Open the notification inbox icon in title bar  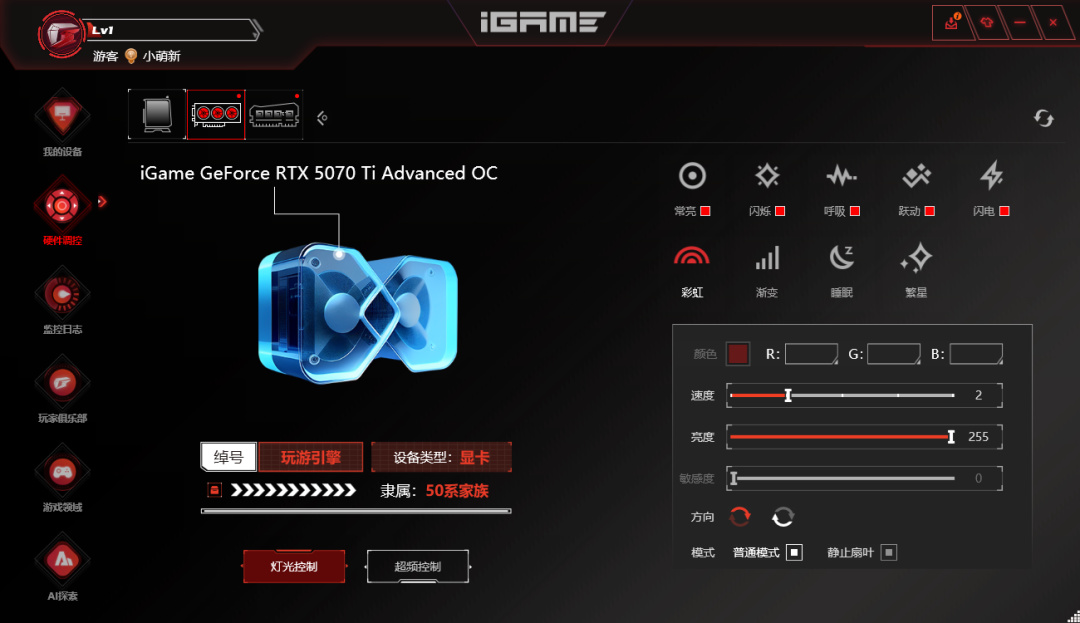coord(952,22)
